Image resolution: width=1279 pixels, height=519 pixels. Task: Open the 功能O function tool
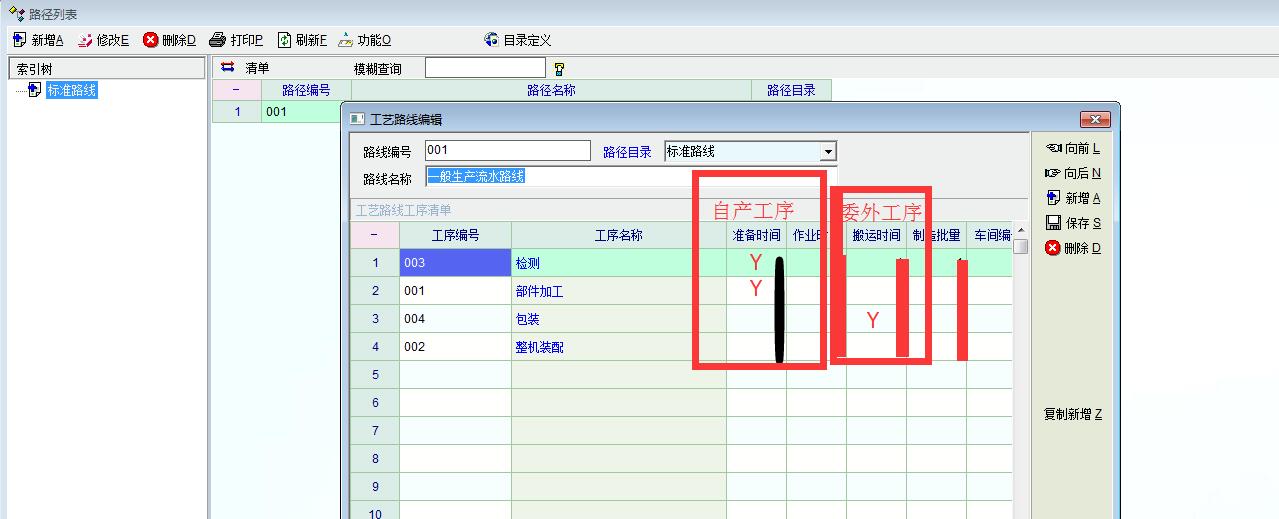(x=346, y=40)
